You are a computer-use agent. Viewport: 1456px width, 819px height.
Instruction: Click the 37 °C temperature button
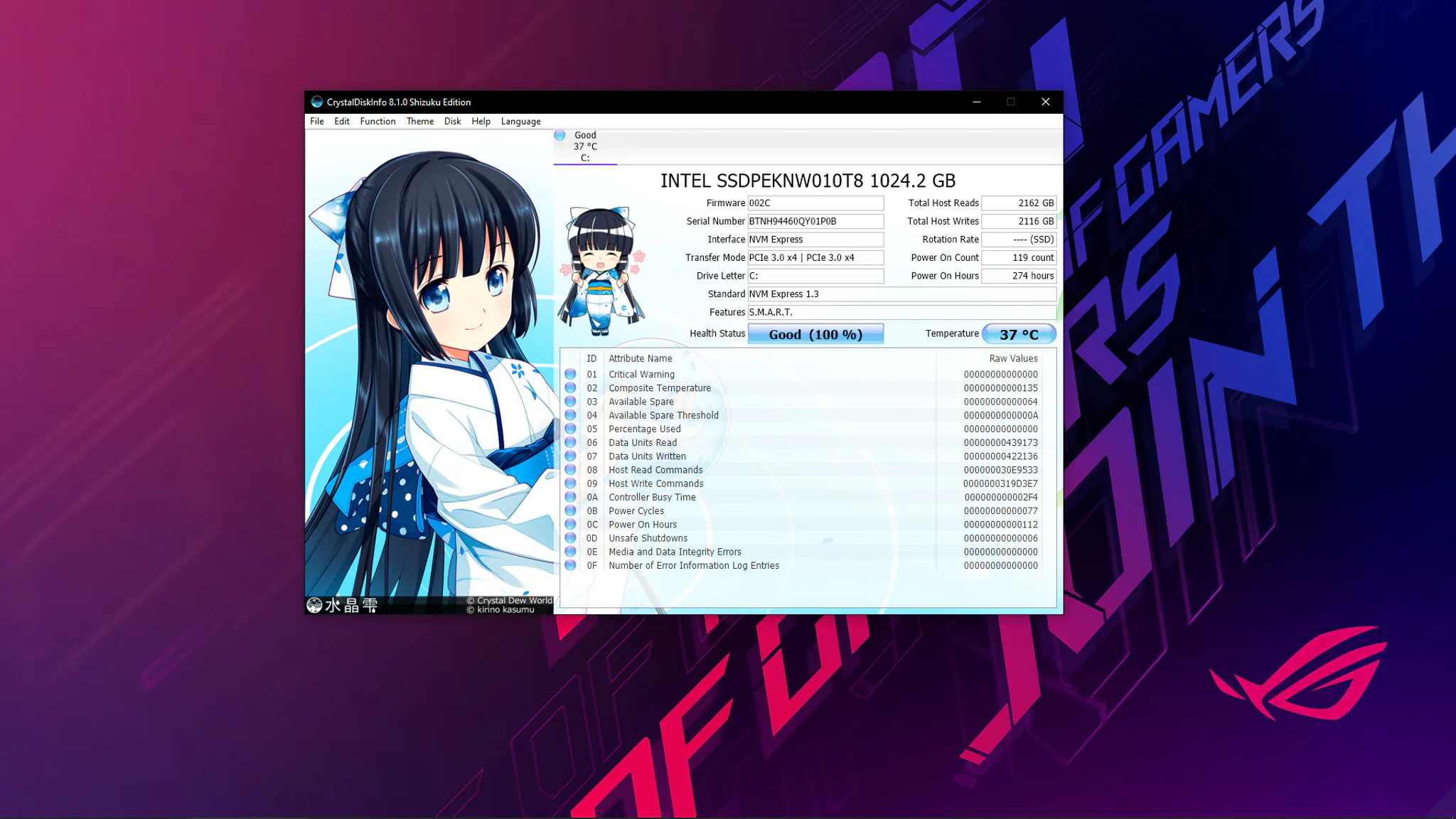point(1019,334)
